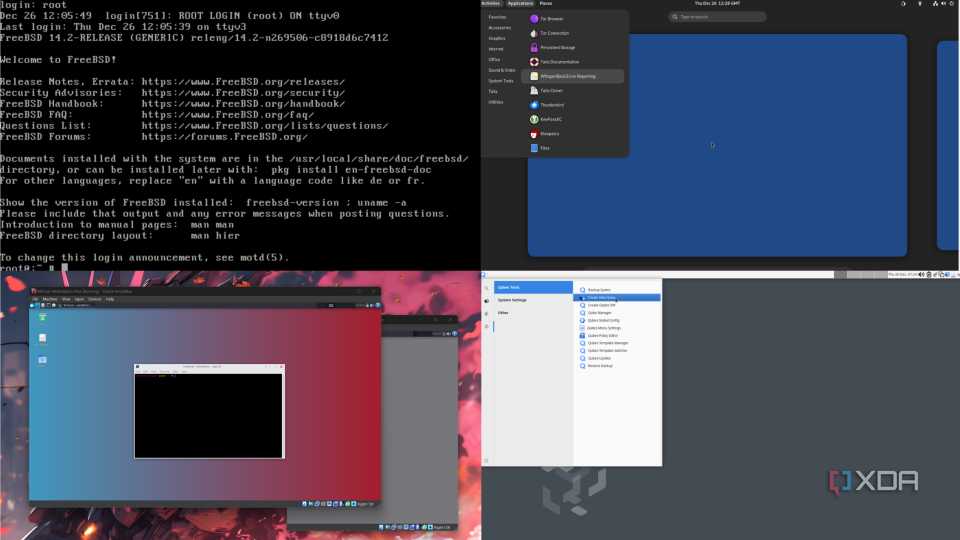Image resolution: width=960 pixels, height=540 pixels.
Task: Open the Applications menu in Tails
Action: pyautogui.click(x=520, y=4)
